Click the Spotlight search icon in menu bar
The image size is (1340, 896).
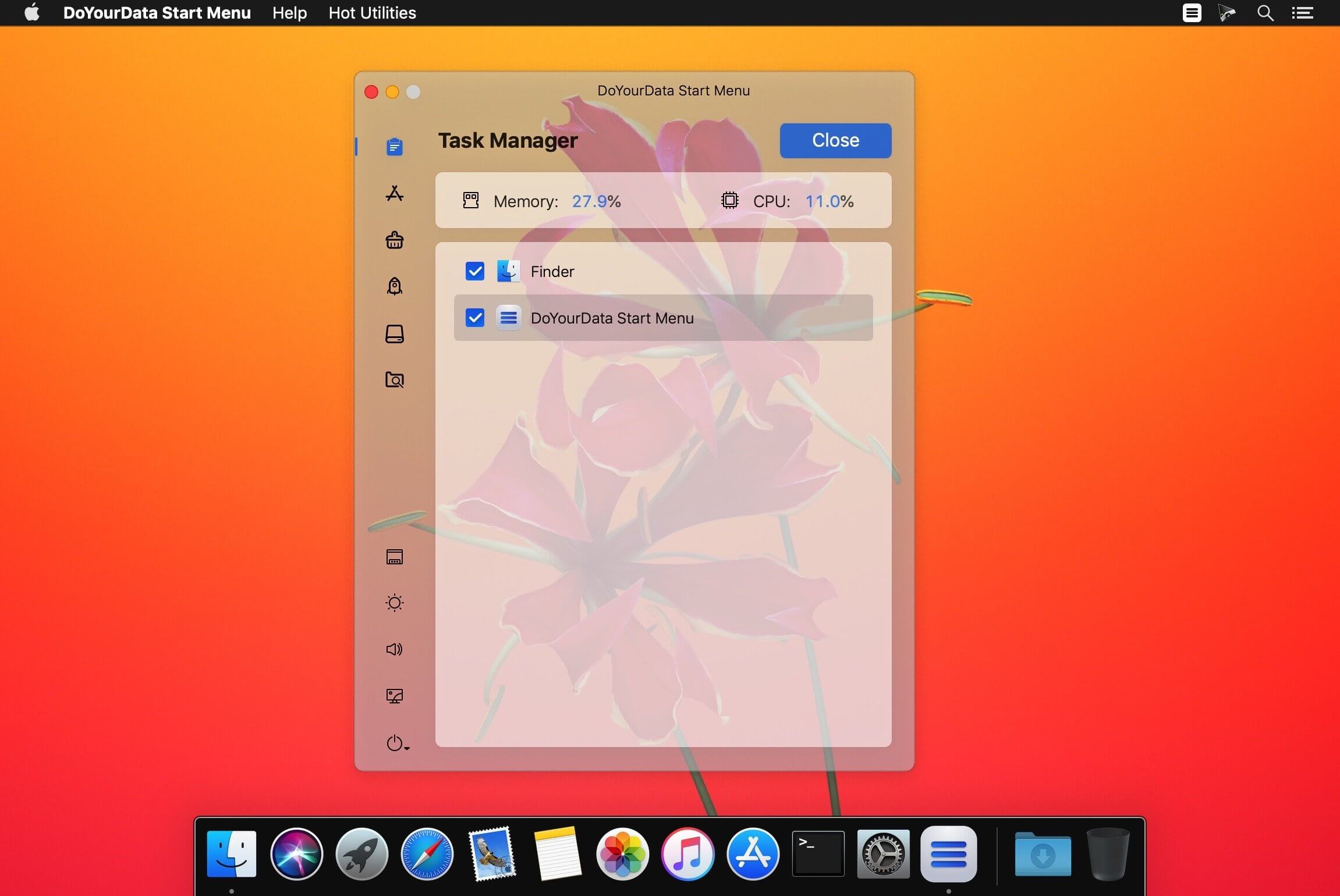[1265, 13]
